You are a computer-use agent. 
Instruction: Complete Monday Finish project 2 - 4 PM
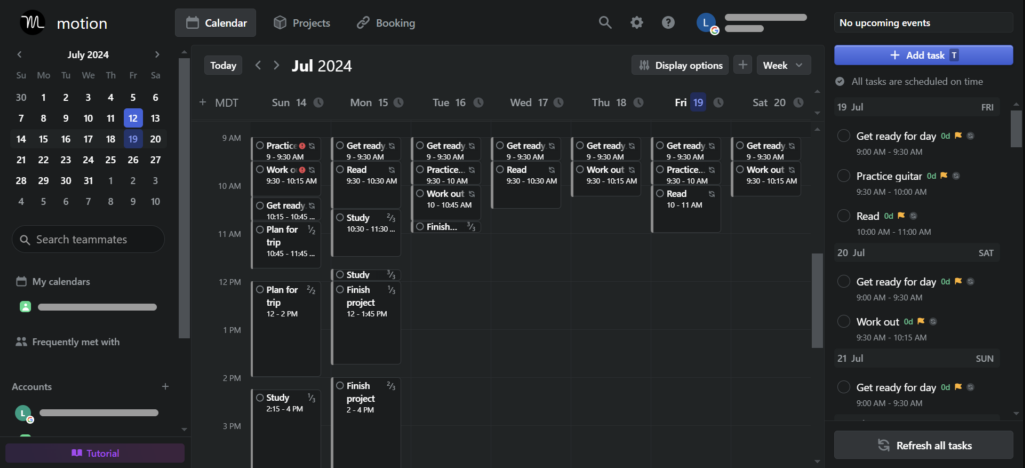click(340, 386)
